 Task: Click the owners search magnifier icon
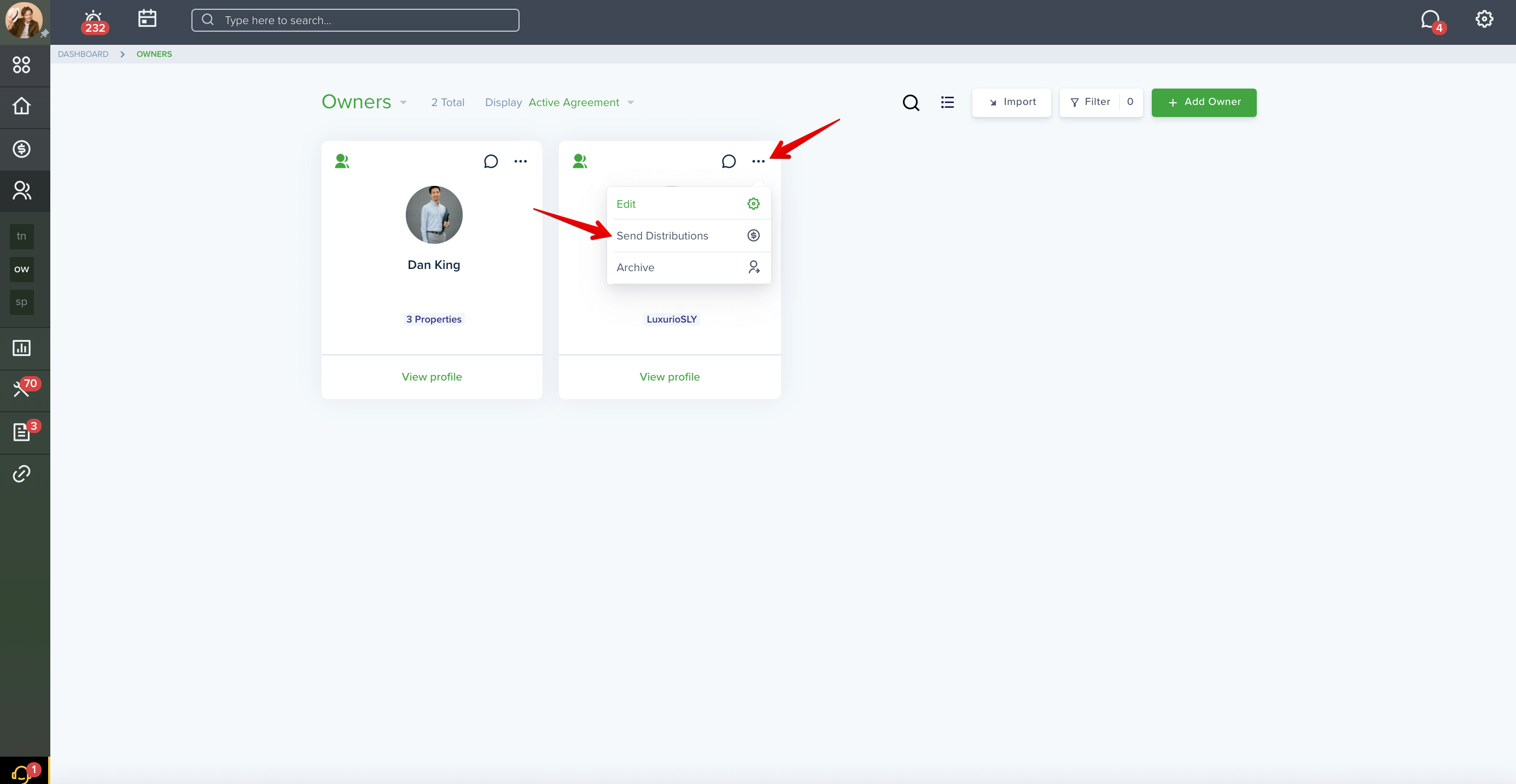point(911,102)
